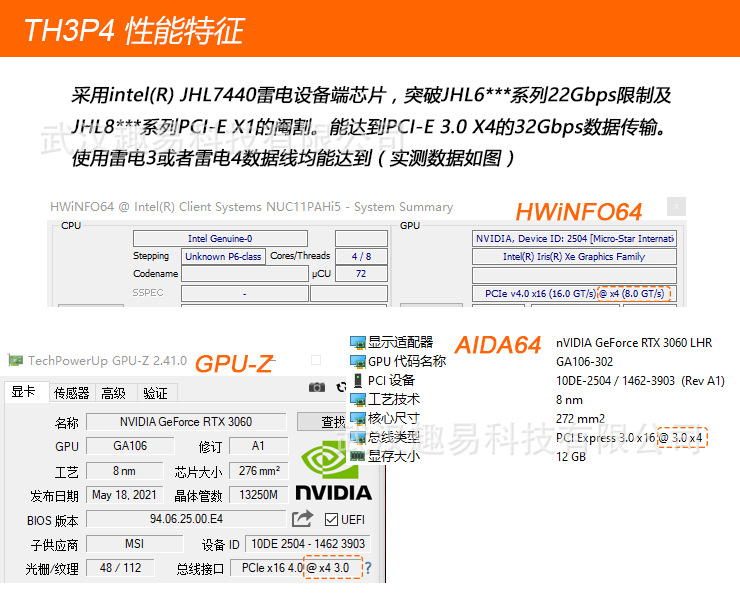
Task: Click the PCIe v4.0 x16 (16.0 GT/s) field
Action: pos(574,293)
